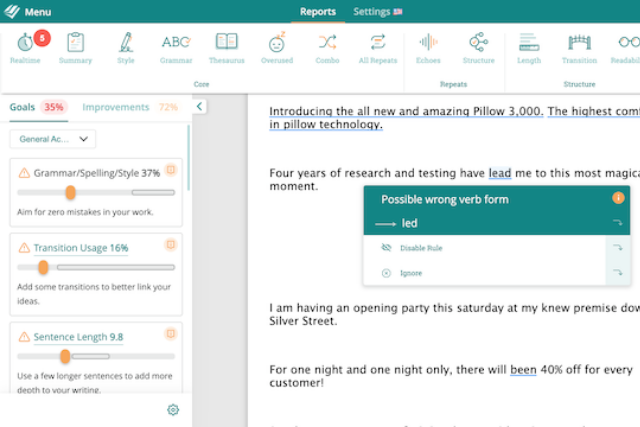This screenshot has height=427, width=640.
Task: Click the 'I am having an opening party' sentence
Action: 454,314
